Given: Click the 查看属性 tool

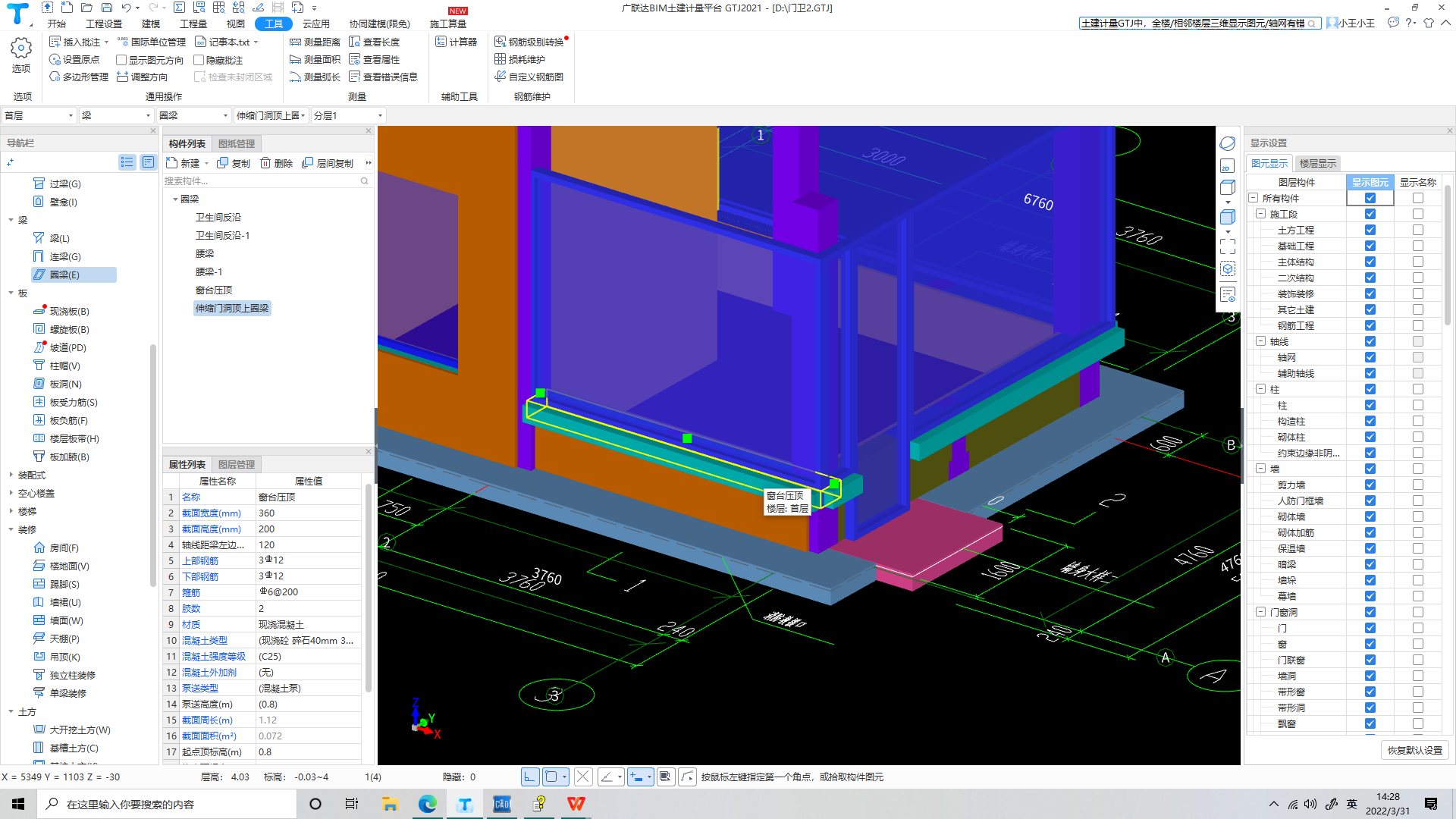Looking at the screenshot, I should coord(375,60).
